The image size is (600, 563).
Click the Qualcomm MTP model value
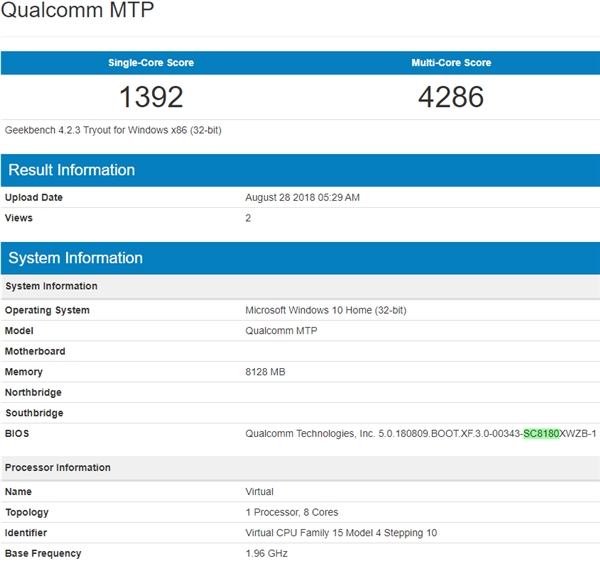click(x=283, y=331)
